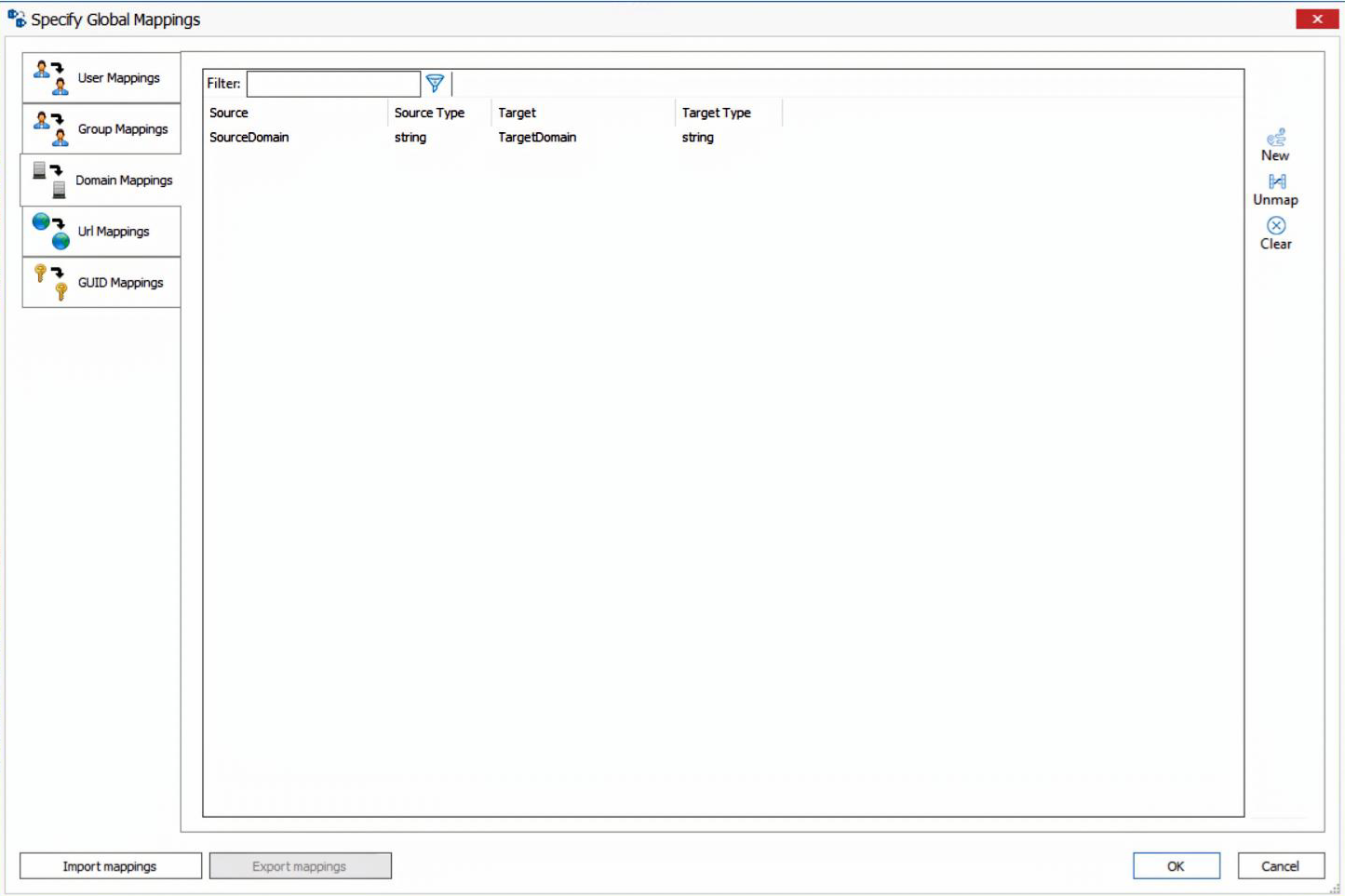Image resolution: width=1345 pixels, height=896 pixels.
Task: Click the Unmap icon
Action: (x=1275, y=181)
